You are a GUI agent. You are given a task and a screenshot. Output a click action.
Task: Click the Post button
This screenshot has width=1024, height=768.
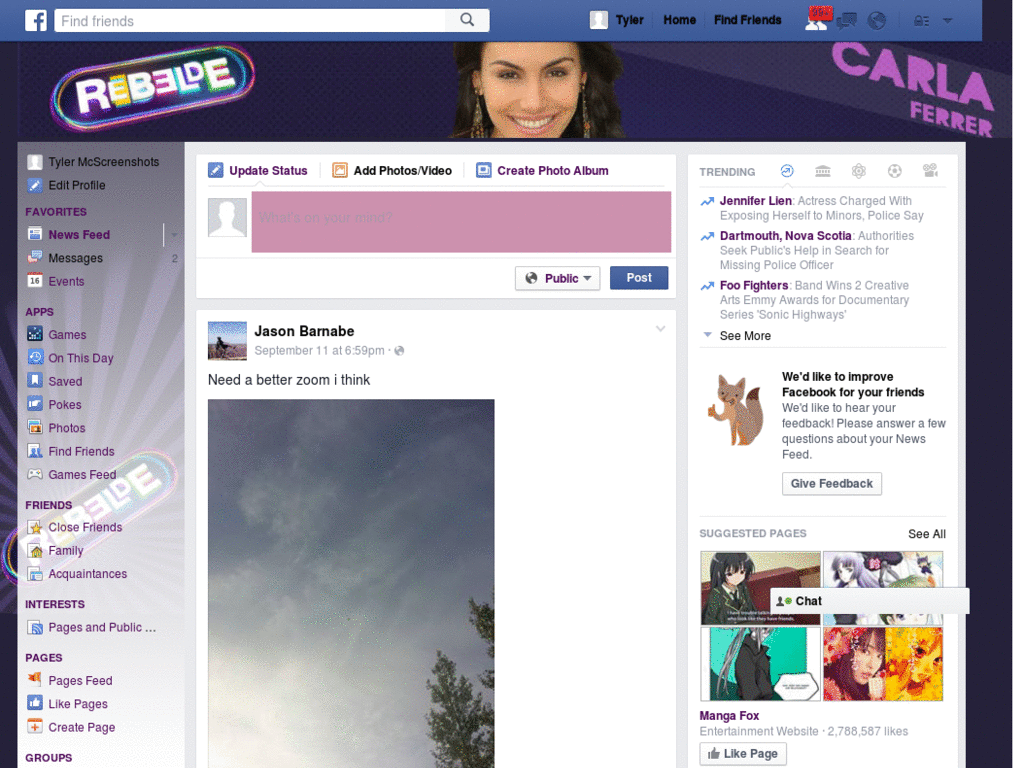point(639,278)
